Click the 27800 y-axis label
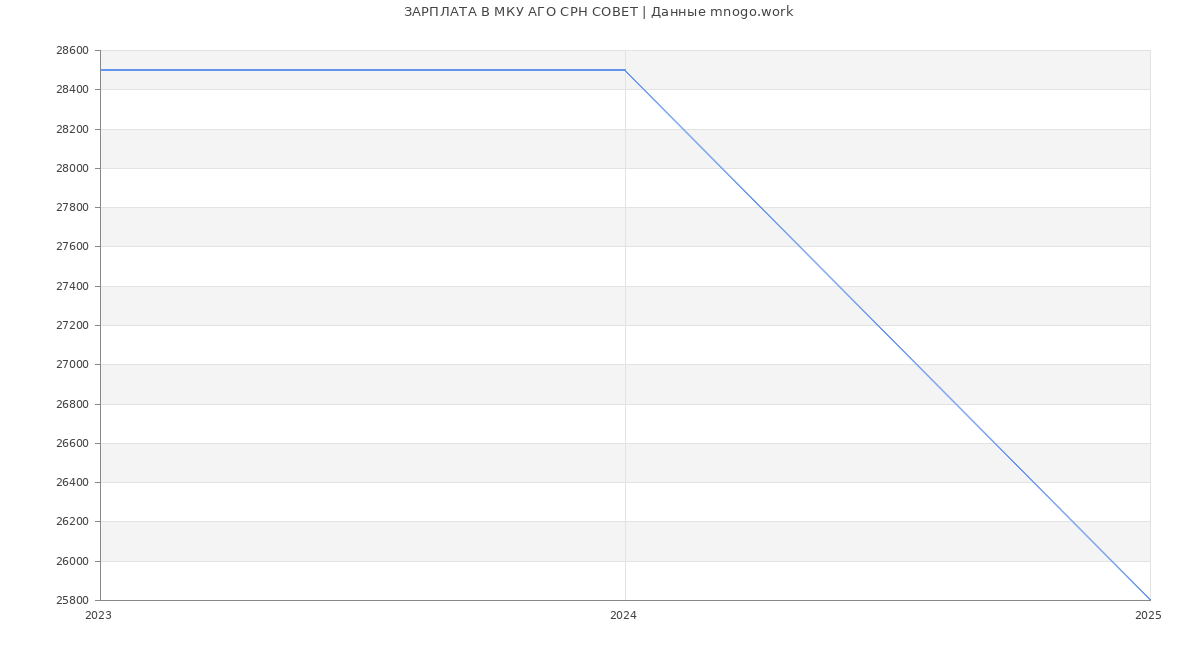 72,208
